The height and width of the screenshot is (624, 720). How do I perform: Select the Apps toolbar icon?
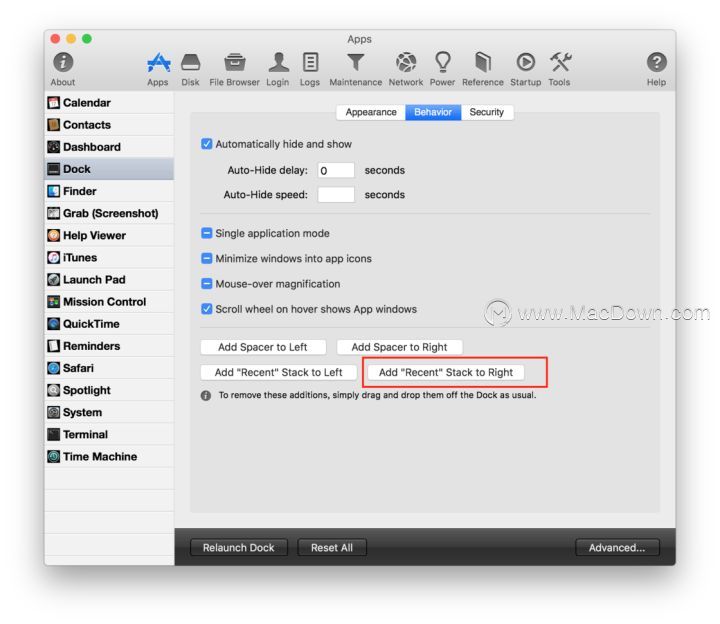[x=158, y=62]
